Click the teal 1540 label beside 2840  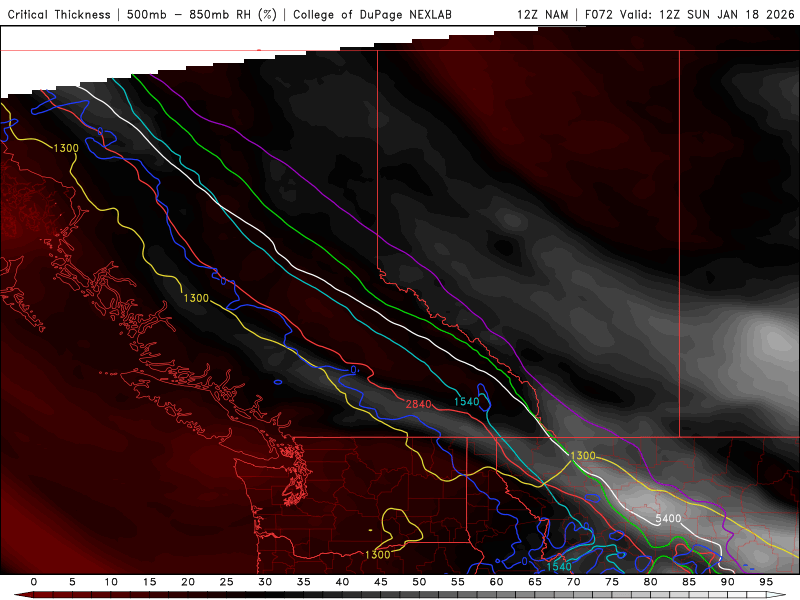467,402
